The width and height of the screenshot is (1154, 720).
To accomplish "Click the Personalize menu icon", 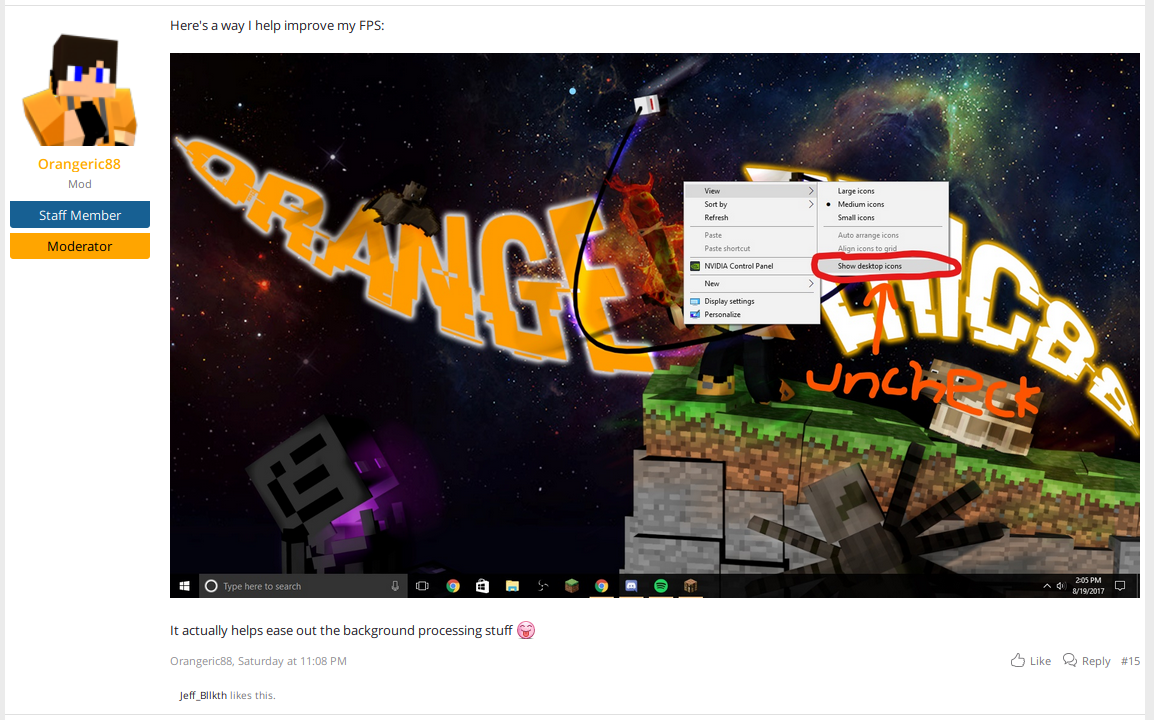I will [695, 314].
